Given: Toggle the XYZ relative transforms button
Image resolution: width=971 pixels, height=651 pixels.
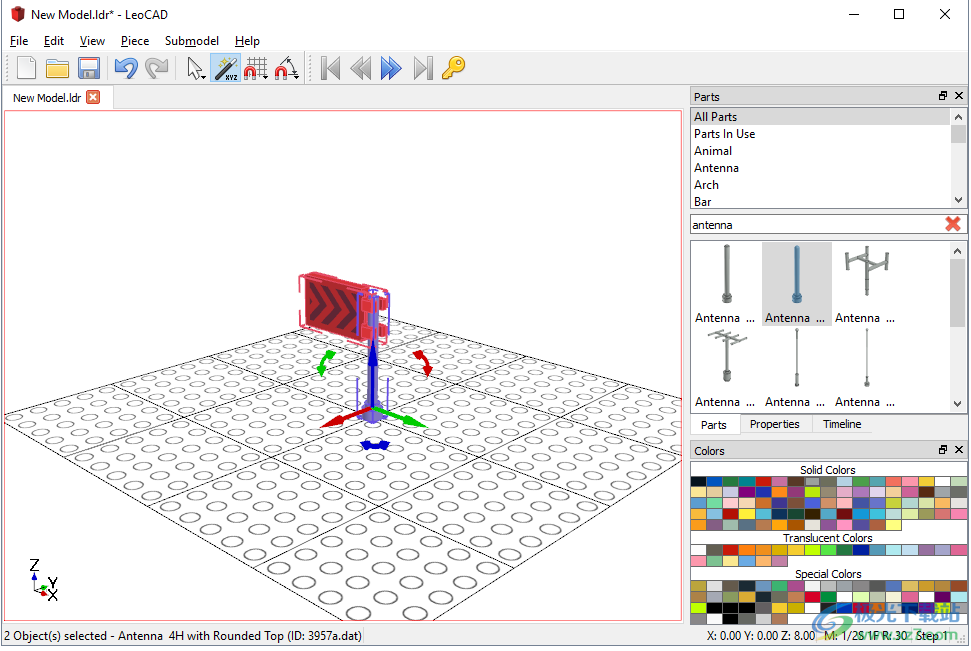Looking at the screenshot, I should point(226,68).
